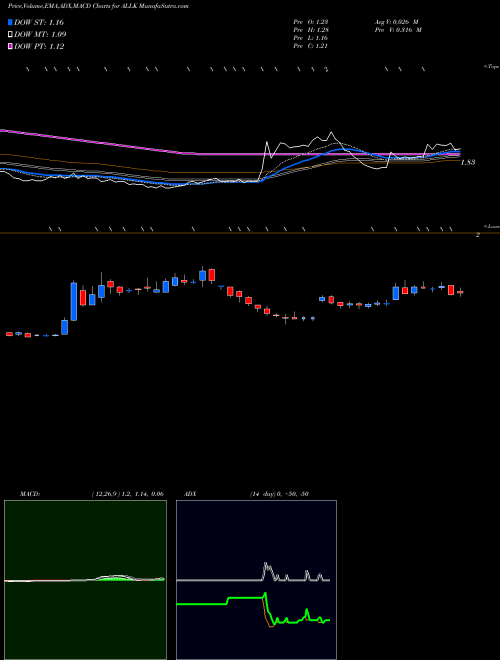This screenshot has width=500, height=660.
Task: Click the magenta DOW PT legend swatch
Action: tap(10, 47)
